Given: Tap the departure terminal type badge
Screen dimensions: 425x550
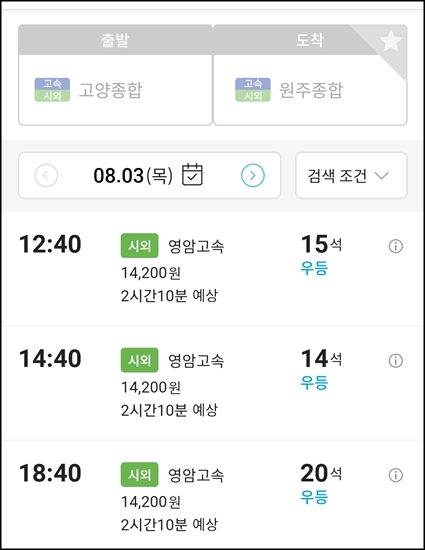Looking at the screenshot, I should [x=52, y=90].
